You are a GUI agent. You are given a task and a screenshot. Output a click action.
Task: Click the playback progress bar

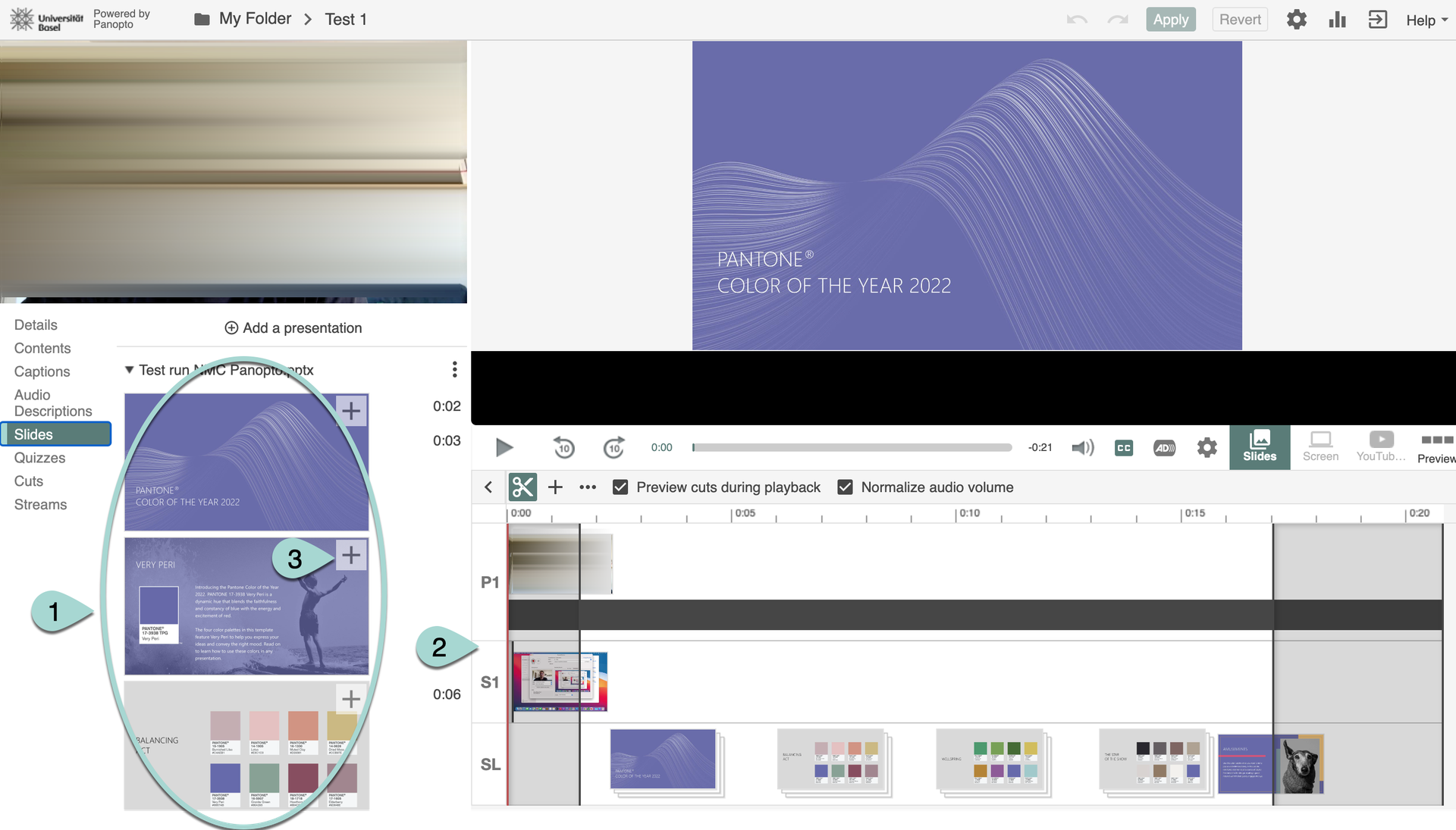coord(852,448)
